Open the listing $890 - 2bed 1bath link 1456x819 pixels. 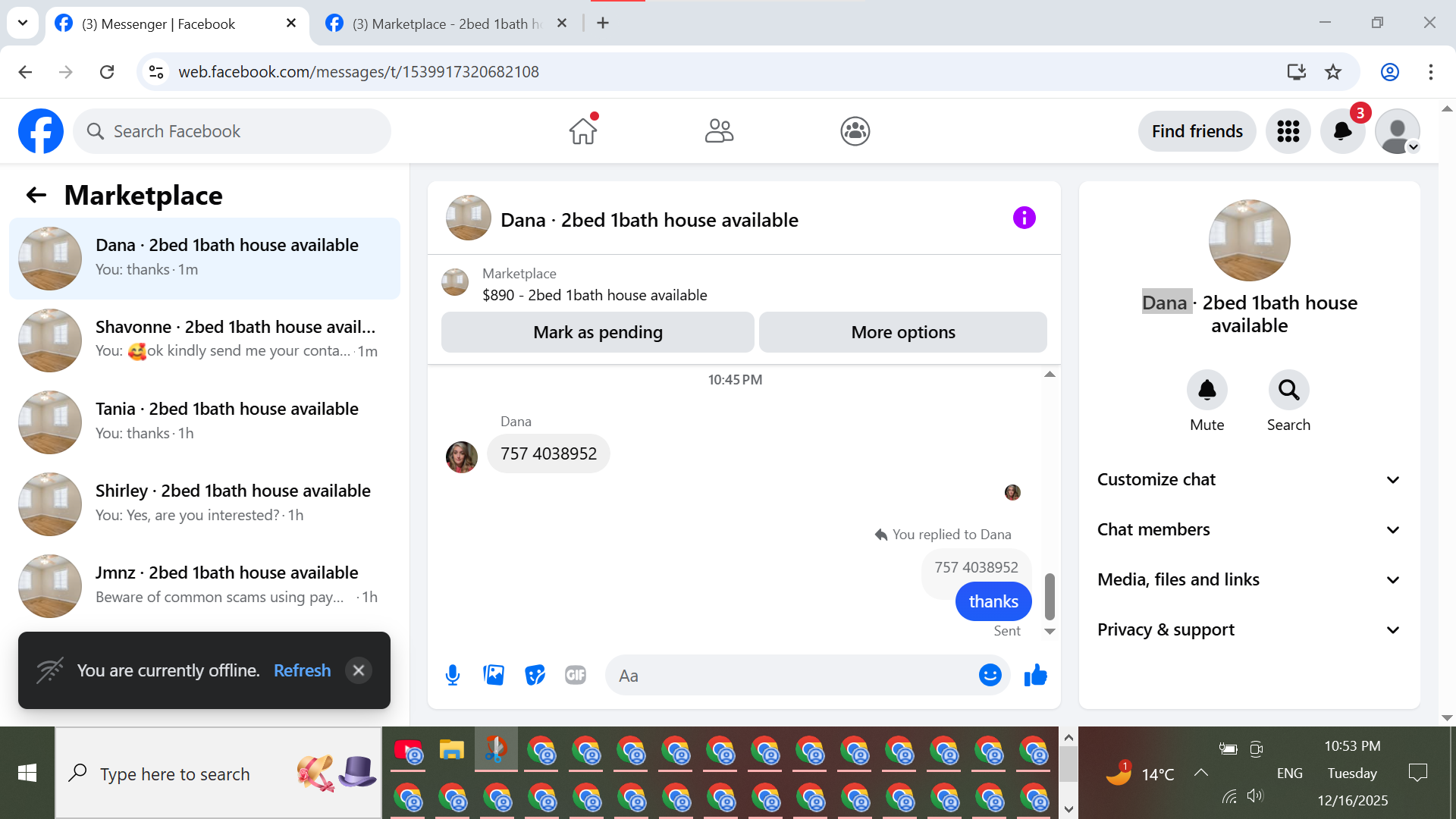click(595, 295)
